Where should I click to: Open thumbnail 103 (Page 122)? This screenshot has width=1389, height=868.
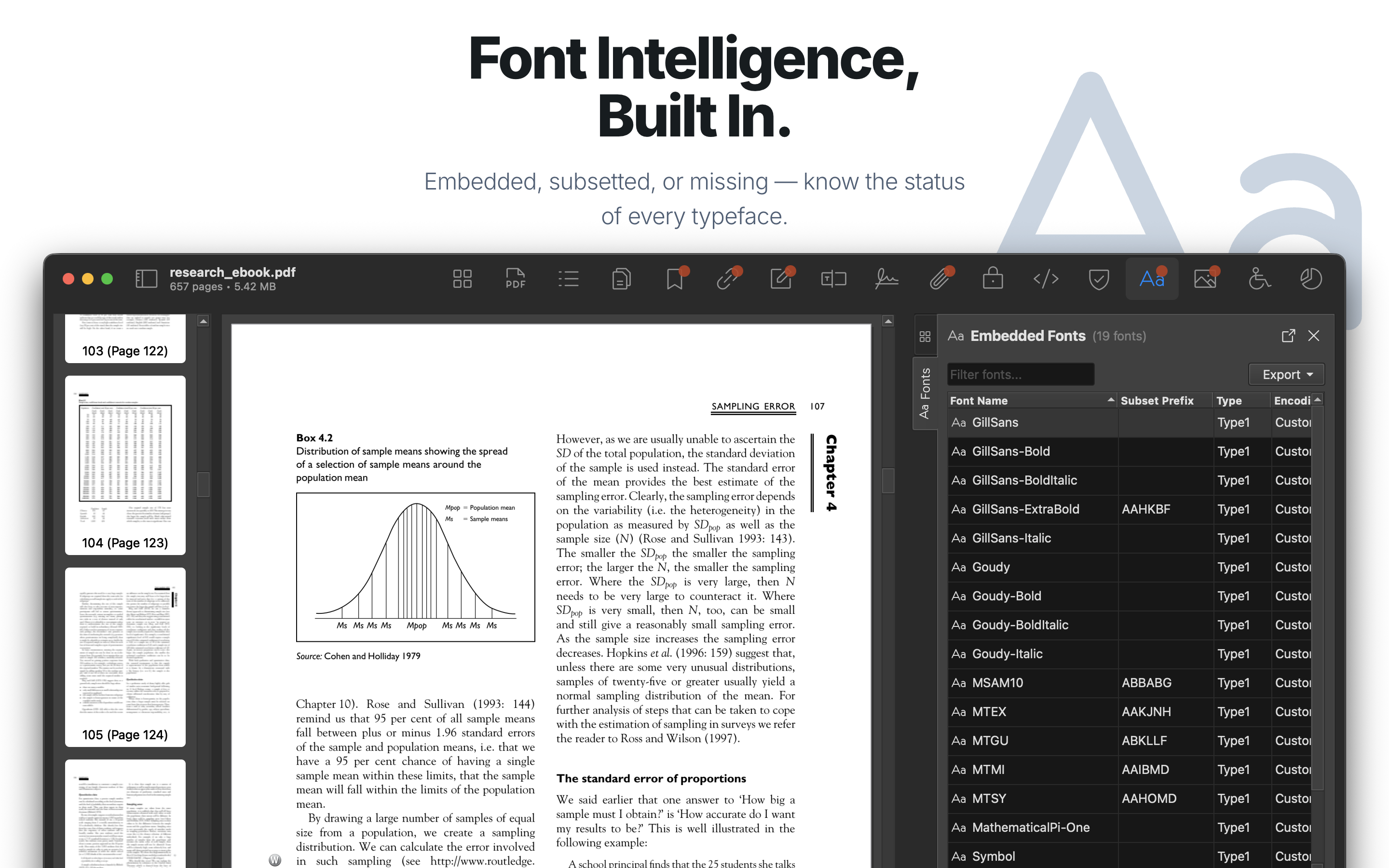point(125,339)
